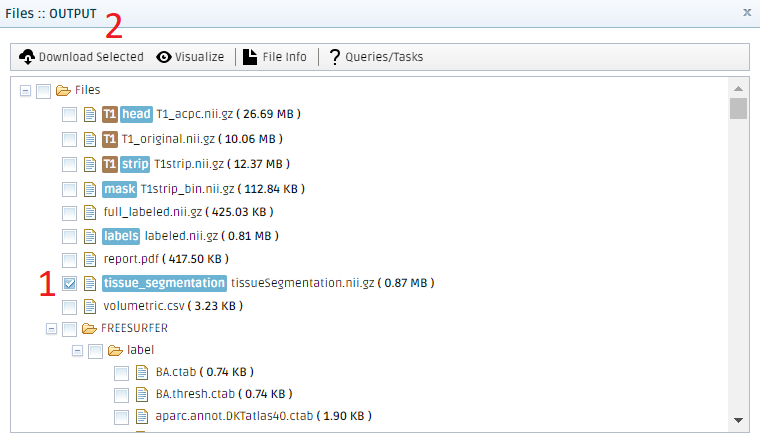The image size is (760, 442).
Task: Tick the BA.thresh.ctab checkbox
Action: 121,395
